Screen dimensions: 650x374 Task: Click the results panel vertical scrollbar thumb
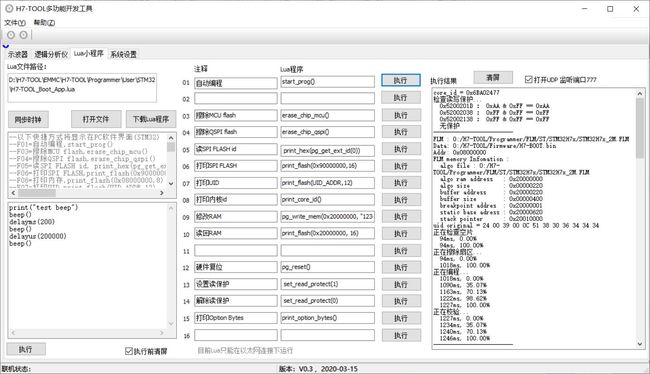point(640,128)
